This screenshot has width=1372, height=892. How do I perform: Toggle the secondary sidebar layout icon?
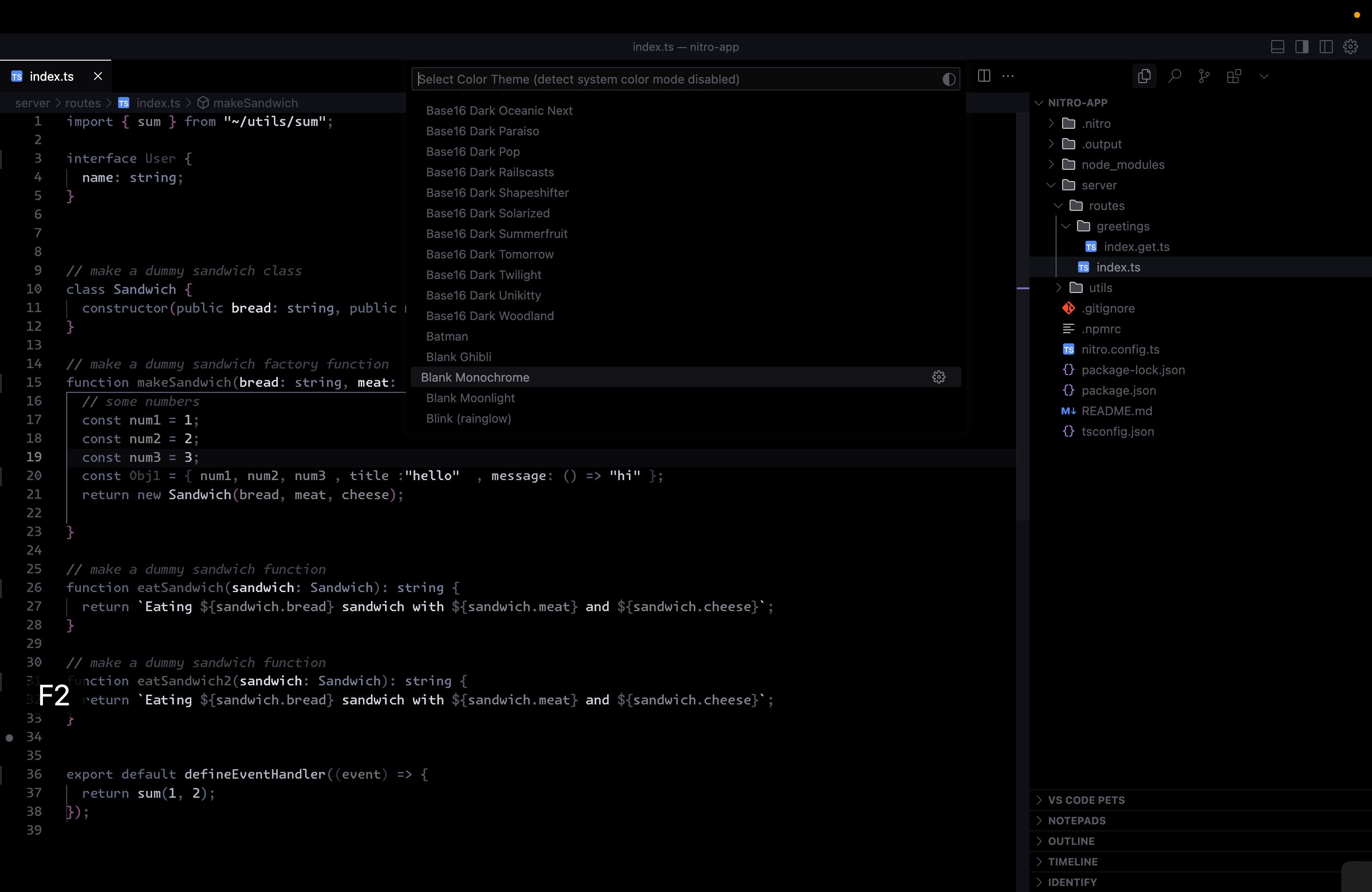pyautogui.click(x=1326, y=47)
